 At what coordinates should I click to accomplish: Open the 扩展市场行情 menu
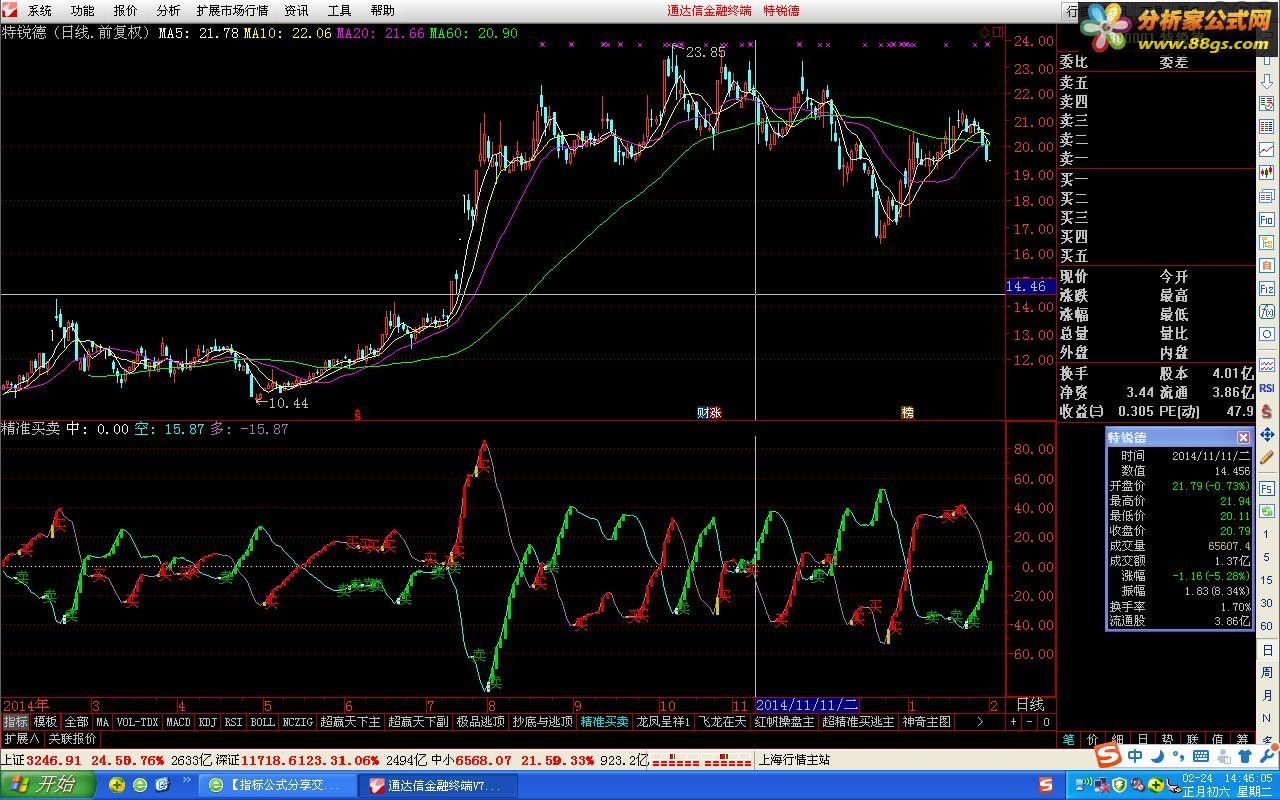coord(232,10)
